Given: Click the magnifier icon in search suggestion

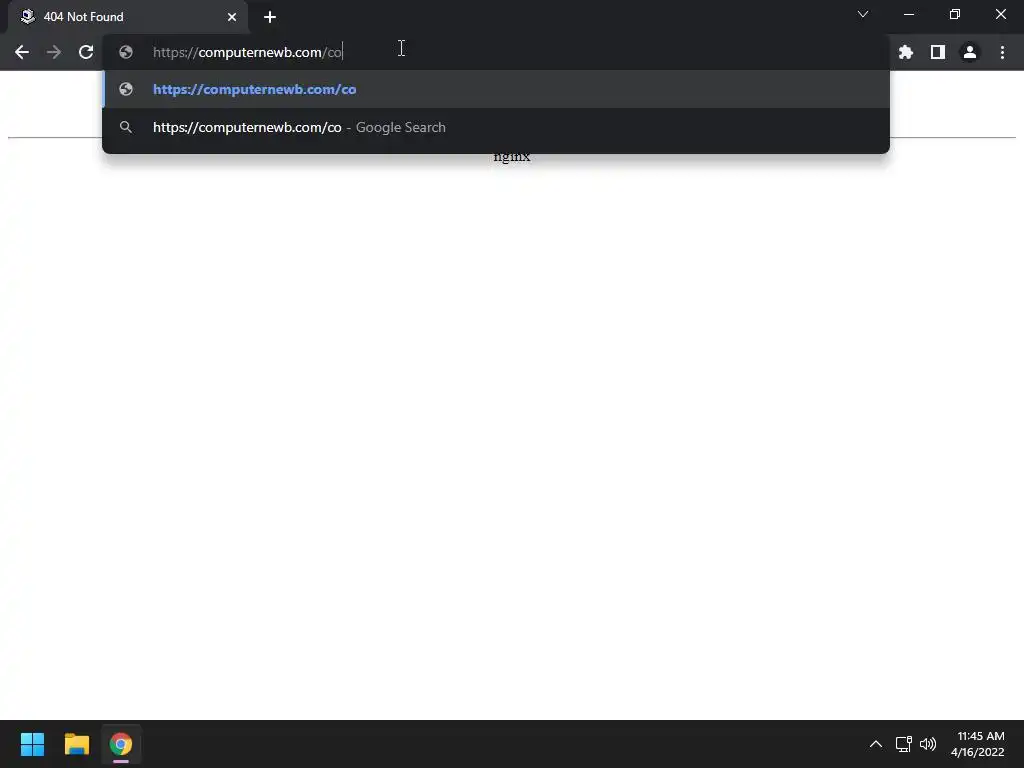Looking at the screenshot, I should click(x=126, y=127).
